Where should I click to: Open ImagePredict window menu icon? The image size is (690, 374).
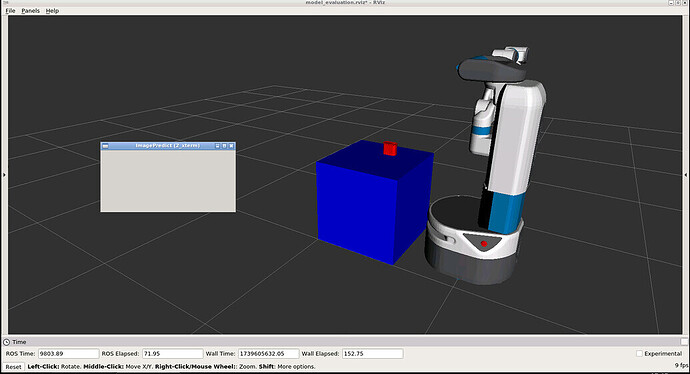105,146
